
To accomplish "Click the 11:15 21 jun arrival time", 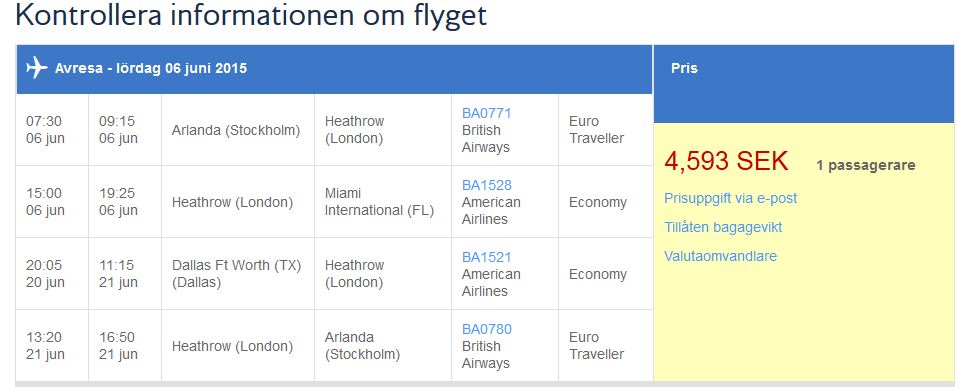I will (118, 274).
